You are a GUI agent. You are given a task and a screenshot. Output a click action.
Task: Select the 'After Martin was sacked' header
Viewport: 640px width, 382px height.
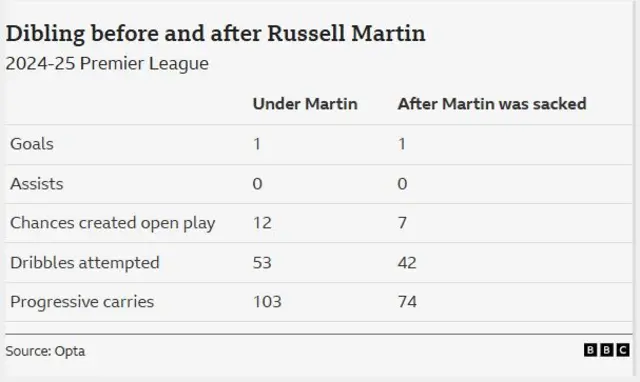pos(492,104)
